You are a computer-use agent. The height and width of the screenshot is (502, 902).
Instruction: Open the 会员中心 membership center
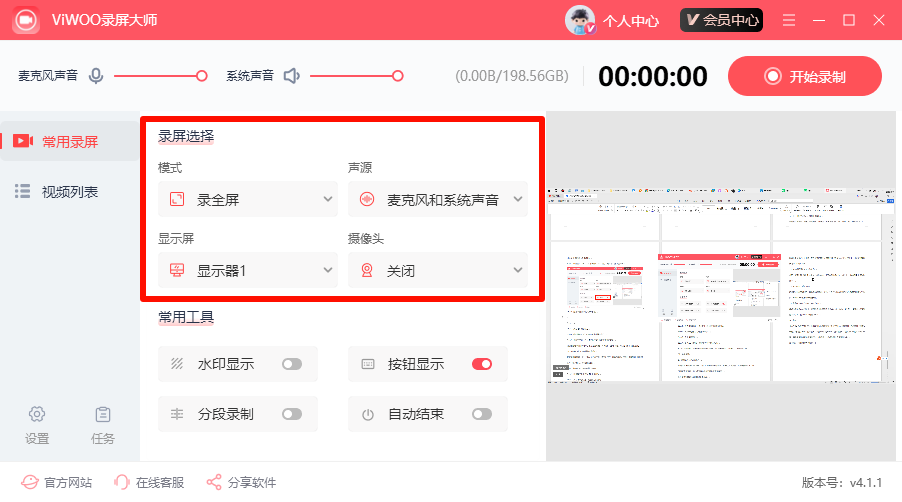click(721, 20)
